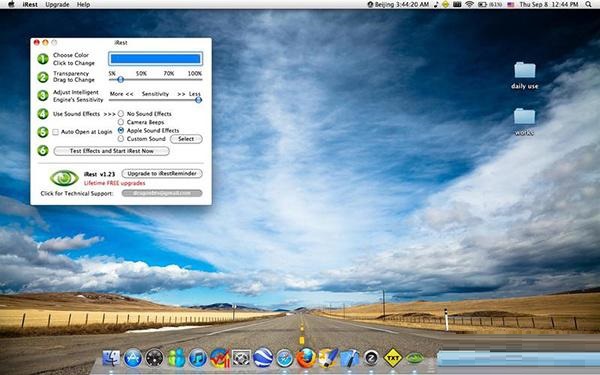Click the Transparency slider handle
This screenshot has width=600, height=375.
point(121,80)
